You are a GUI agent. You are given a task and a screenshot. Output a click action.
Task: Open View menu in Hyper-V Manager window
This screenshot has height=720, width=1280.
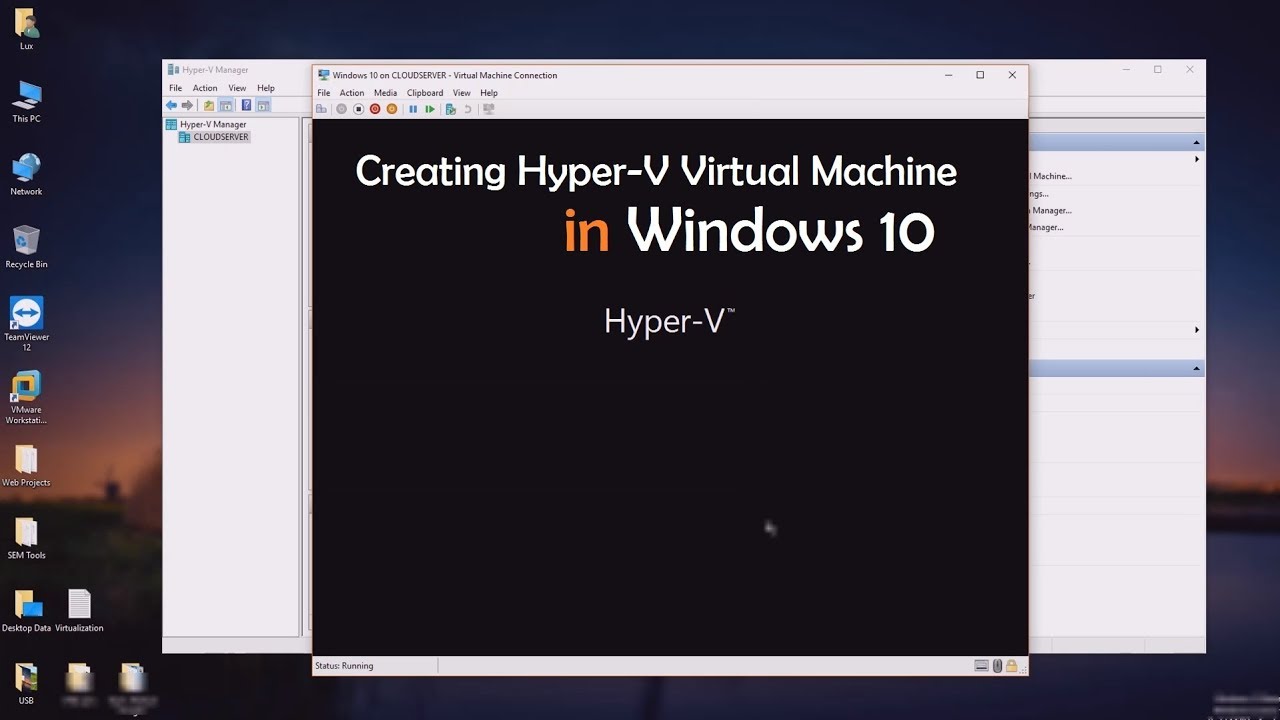[x=237, y=88]
